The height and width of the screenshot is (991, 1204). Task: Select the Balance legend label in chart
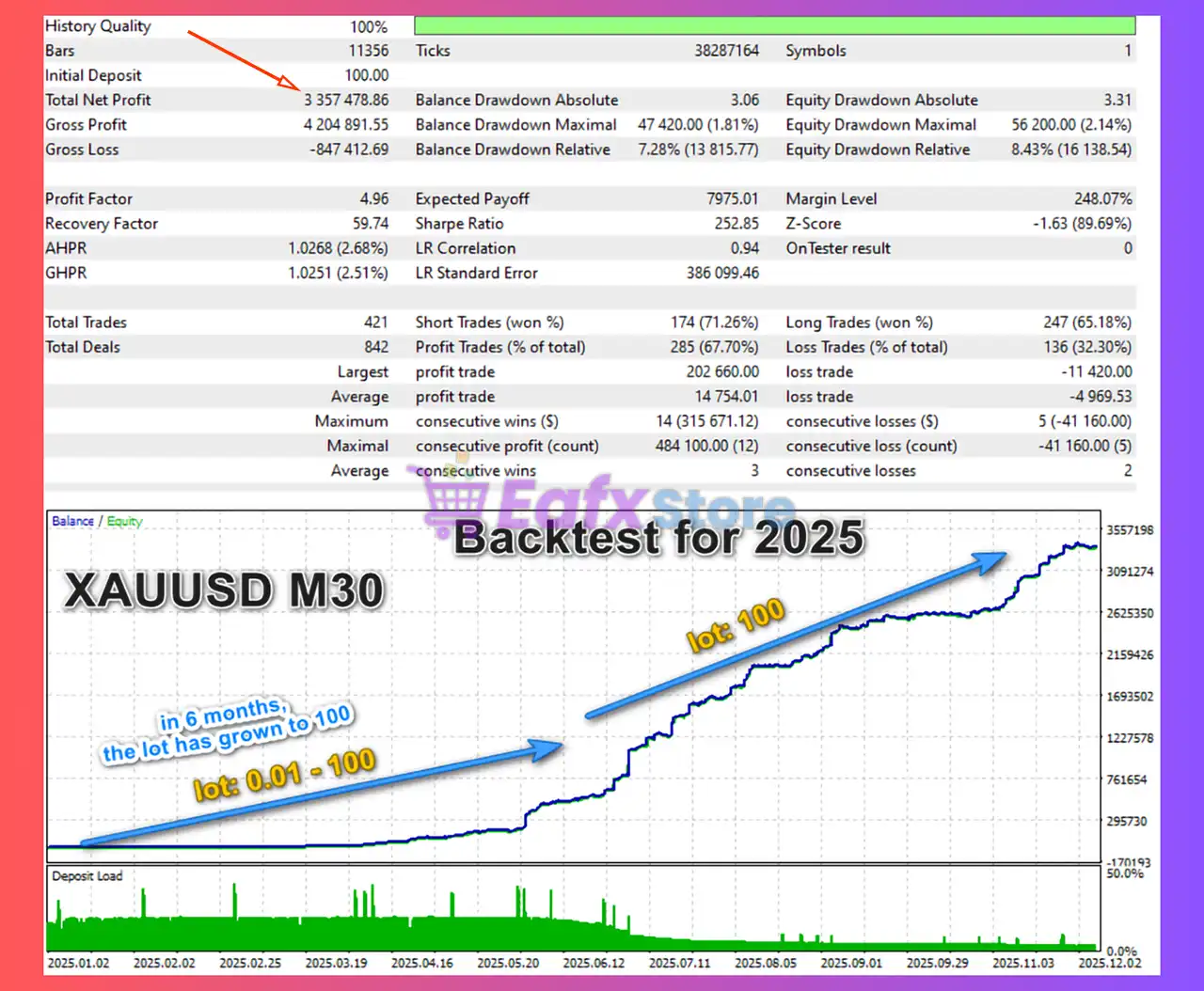click(x=72, y=521)
